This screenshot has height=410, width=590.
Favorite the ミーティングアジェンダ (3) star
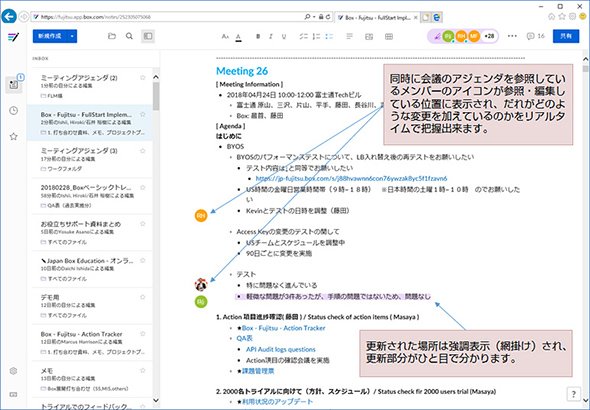tap(143, 150)
